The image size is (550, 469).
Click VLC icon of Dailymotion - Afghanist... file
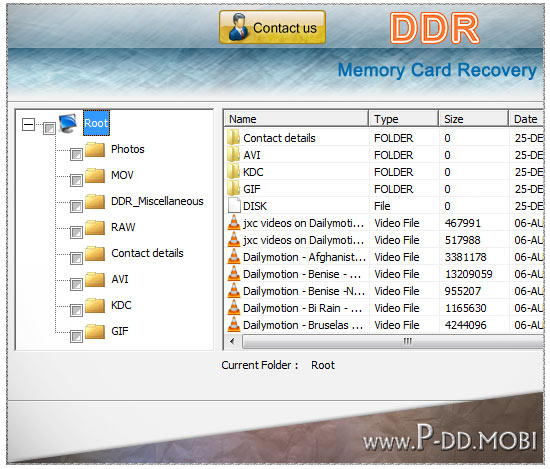click(234, 257)
